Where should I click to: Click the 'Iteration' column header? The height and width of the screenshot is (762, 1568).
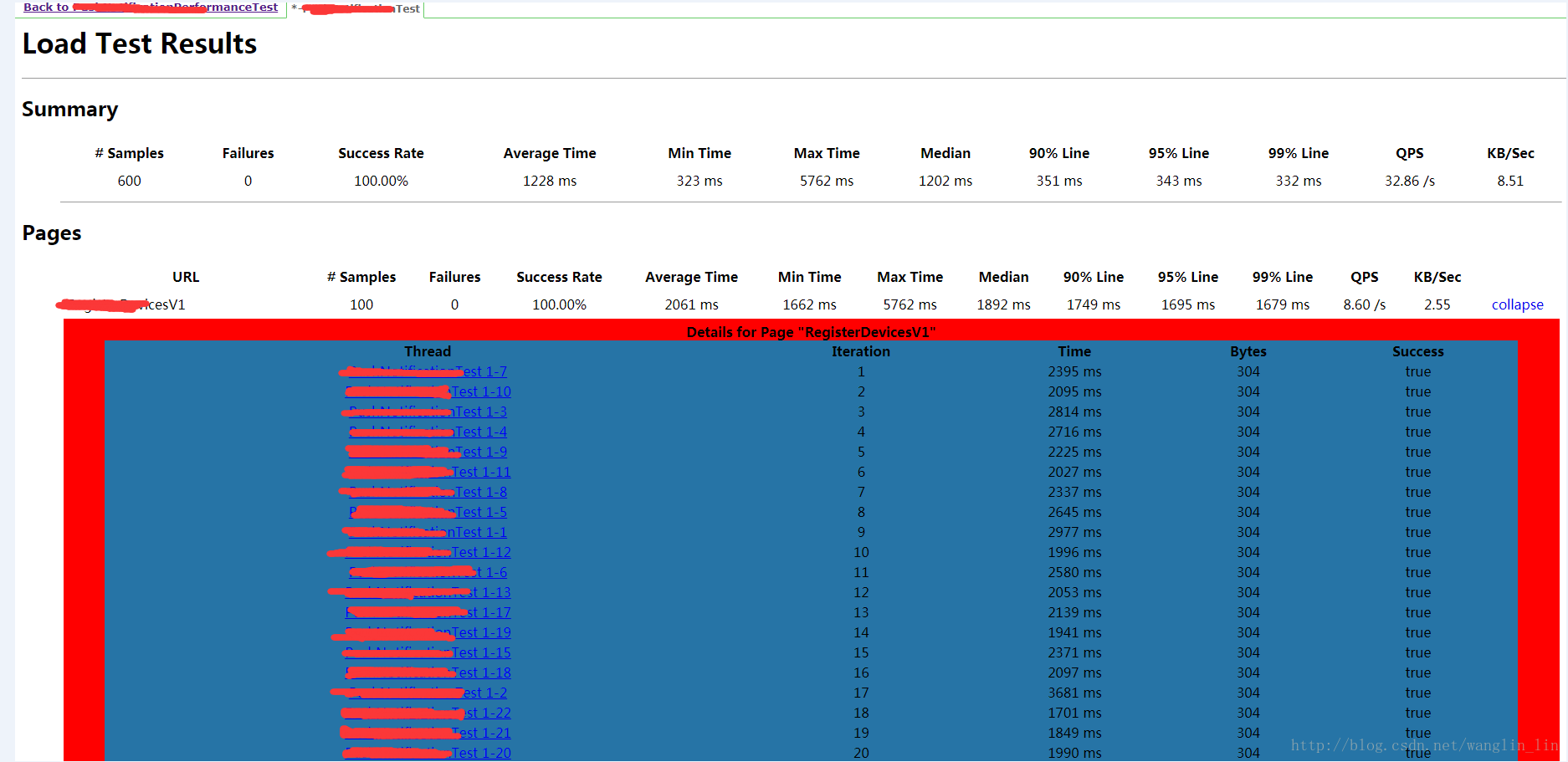861,351
